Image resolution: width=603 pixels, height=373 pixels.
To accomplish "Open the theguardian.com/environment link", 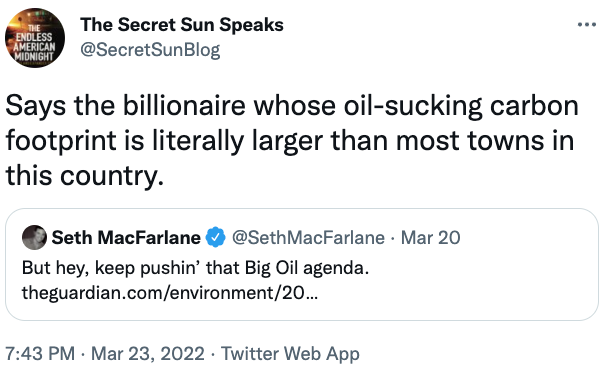I will pyautogui.click(x=170, y=293).
